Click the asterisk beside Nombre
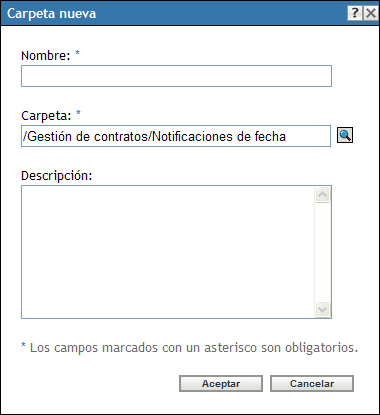380x415 pixels. (77, 53)
